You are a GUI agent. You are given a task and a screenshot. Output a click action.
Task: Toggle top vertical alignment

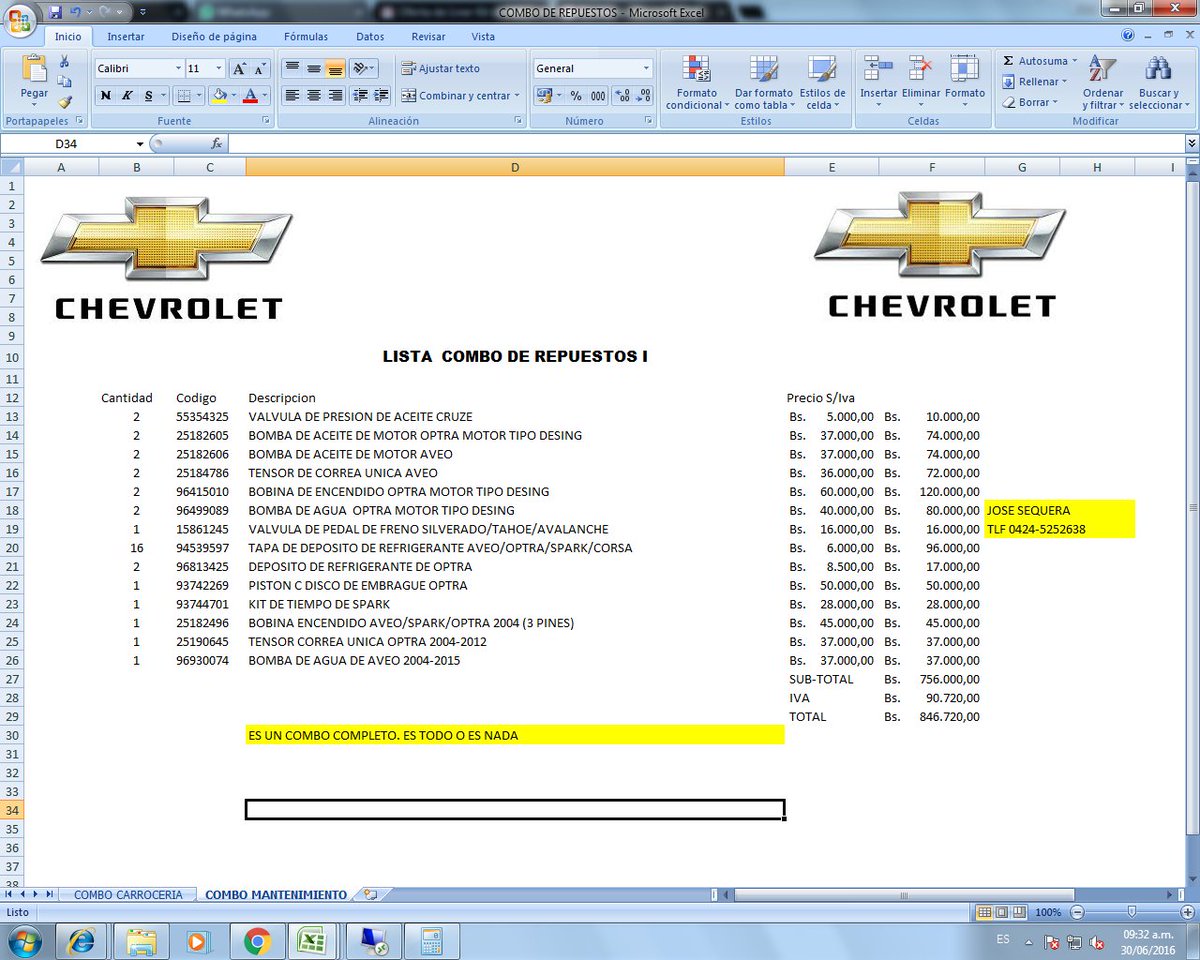292,69
